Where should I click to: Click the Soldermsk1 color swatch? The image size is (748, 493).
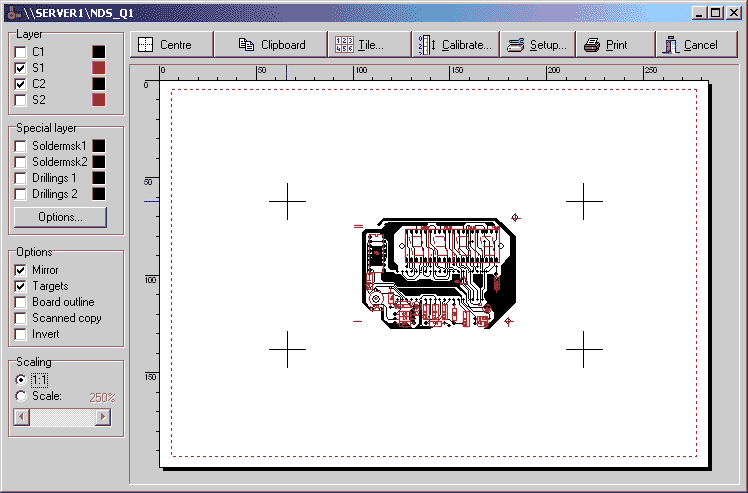[98, 146]
